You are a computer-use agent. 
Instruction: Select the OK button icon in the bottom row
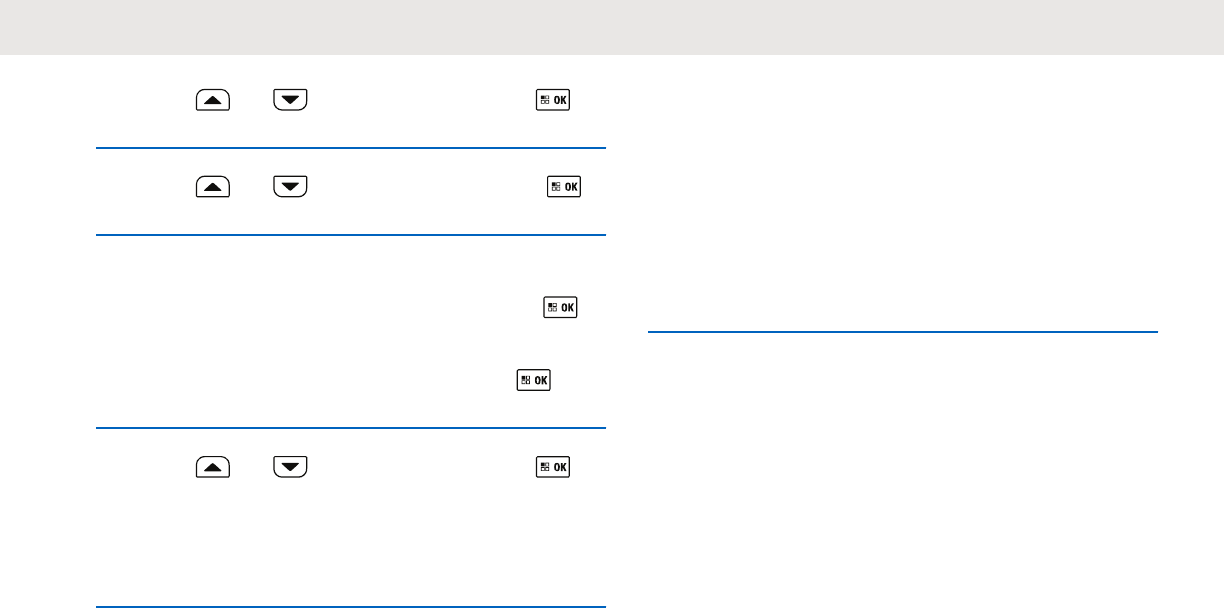coord(553,466)
